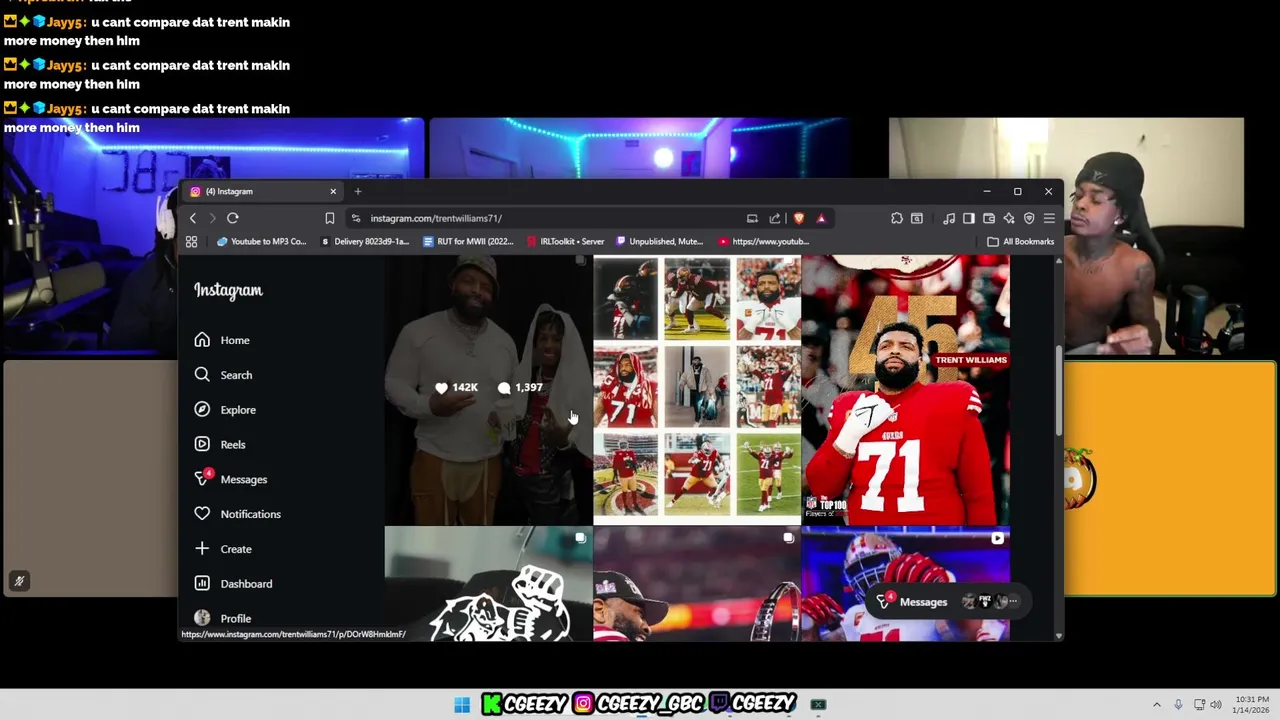Show hidden system tray icons
This screenshot has height=720, width=1280.
(x=1157, y=705)
